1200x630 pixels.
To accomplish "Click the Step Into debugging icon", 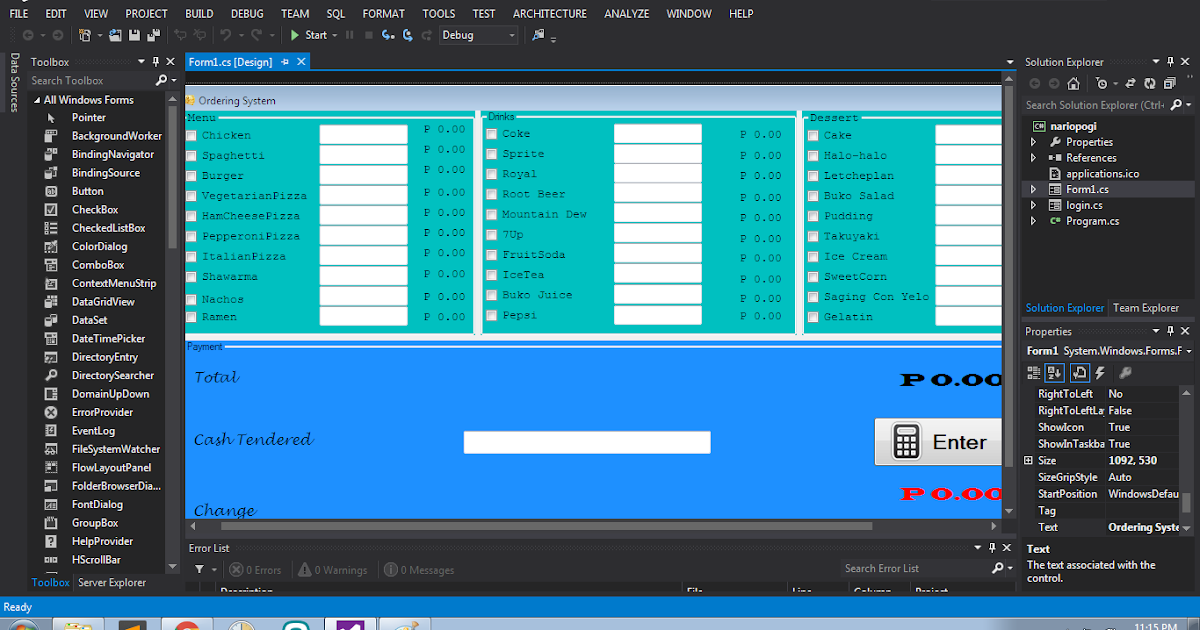I will pos(388,35).
